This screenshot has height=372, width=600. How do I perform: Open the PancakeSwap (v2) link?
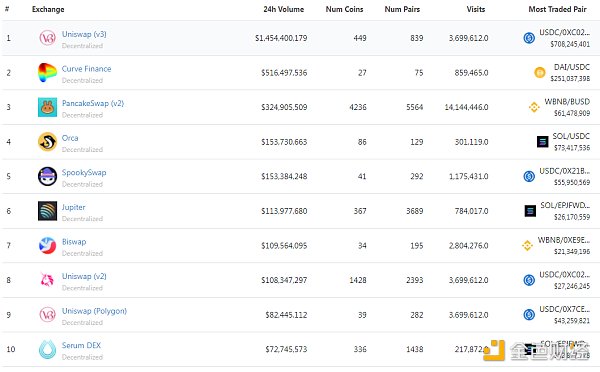(93, 103)
